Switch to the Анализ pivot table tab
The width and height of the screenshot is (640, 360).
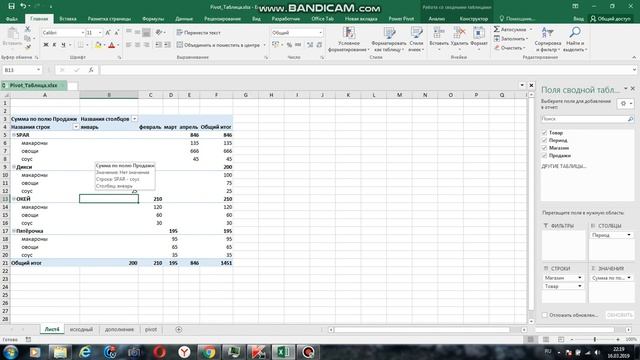[x=437, y=19]
